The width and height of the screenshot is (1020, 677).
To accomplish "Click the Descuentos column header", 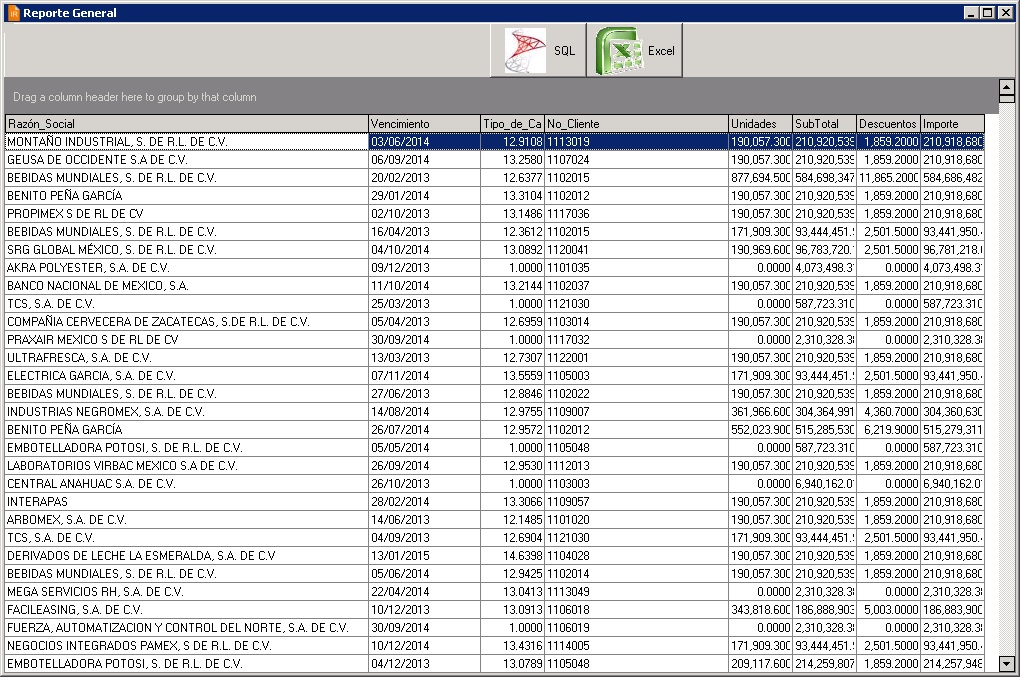I will pos(888,124).
